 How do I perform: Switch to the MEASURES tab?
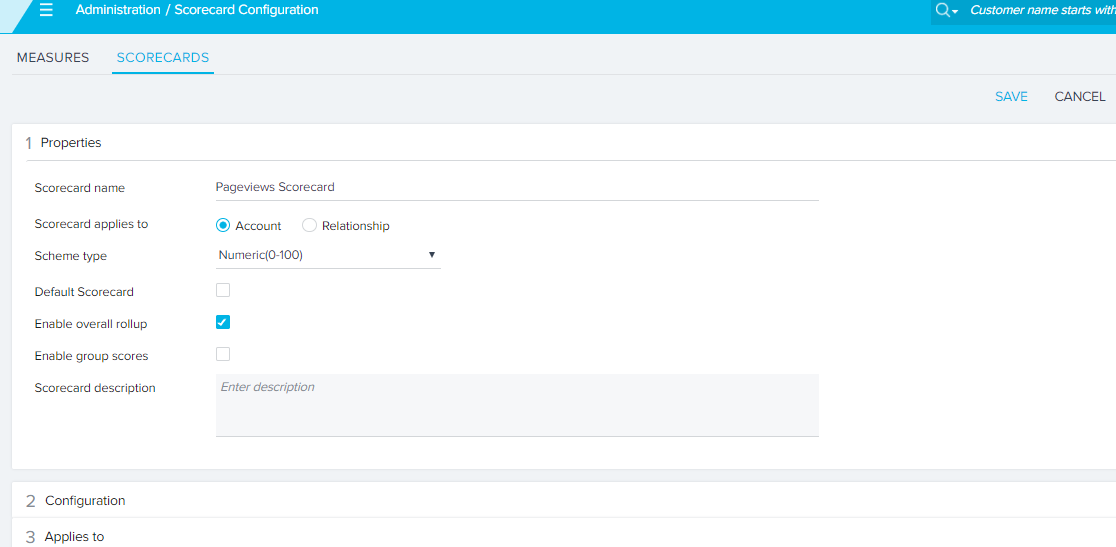point(53,58)
